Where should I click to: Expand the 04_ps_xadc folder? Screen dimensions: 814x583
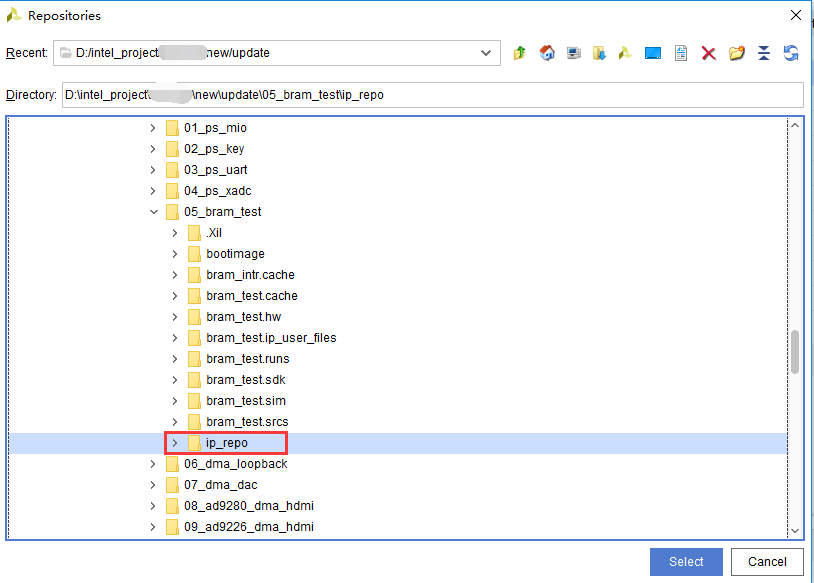pos(153,191)
